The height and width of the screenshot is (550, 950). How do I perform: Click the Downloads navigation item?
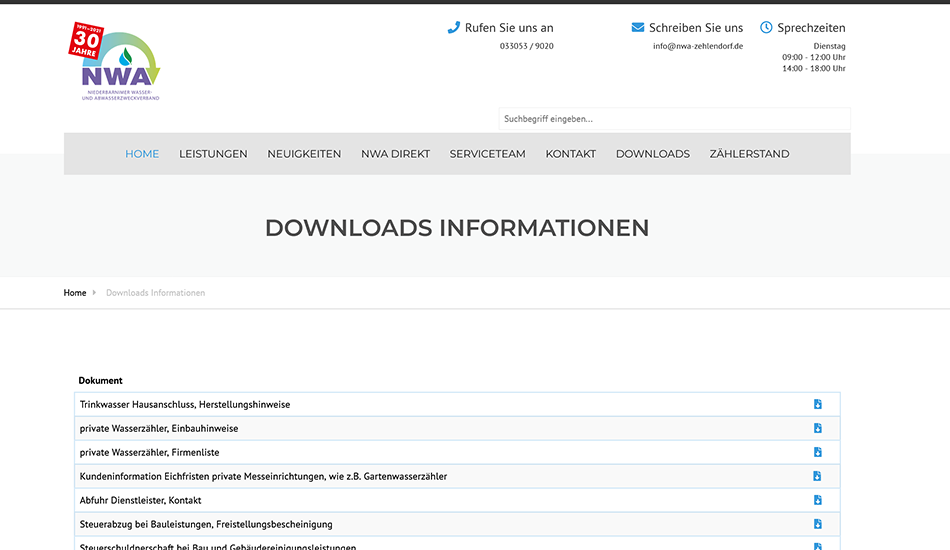point(652,154)
